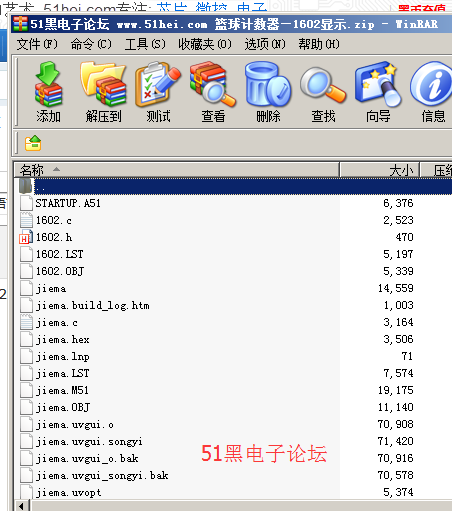452x511 pixels.
Task: Open the 命令(C) menu
Action: coord(91,44)
